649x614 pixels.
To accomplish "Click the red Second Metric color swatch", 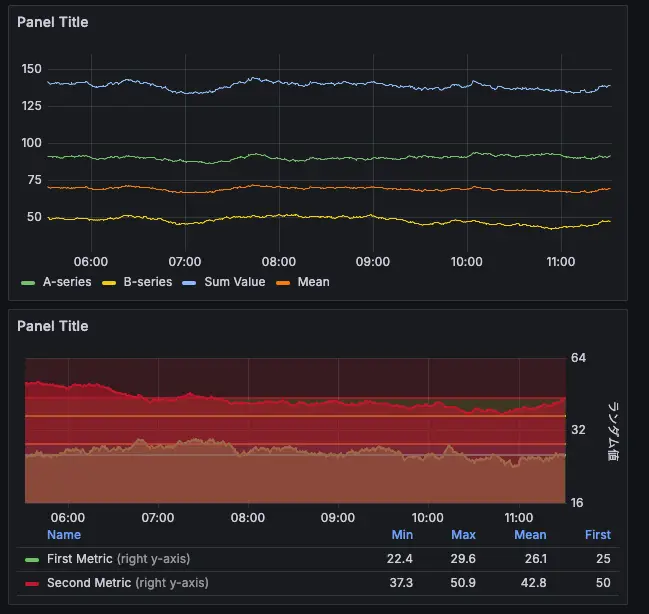I will point(32,584).
